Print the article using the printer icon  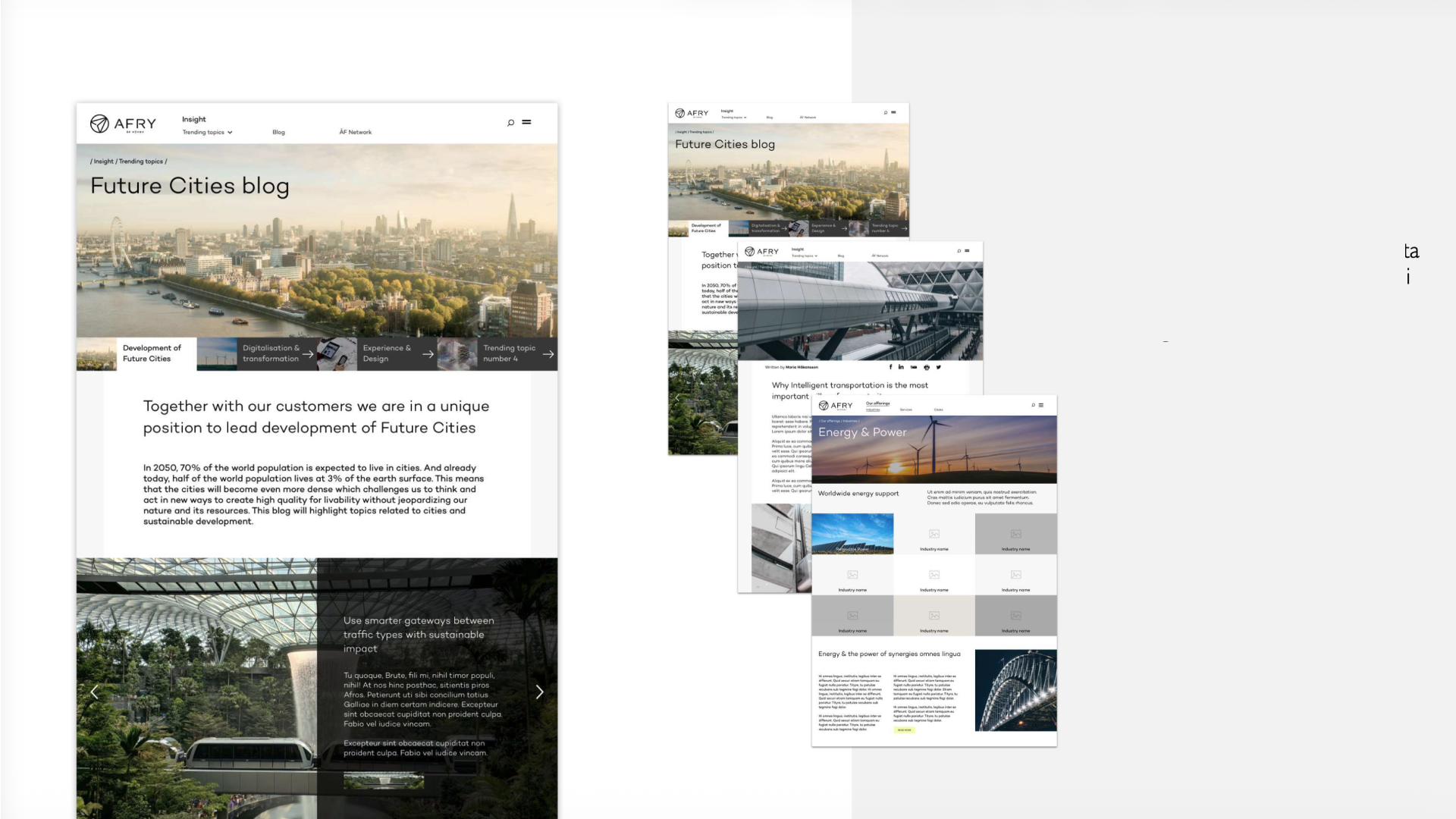point(927,367)
